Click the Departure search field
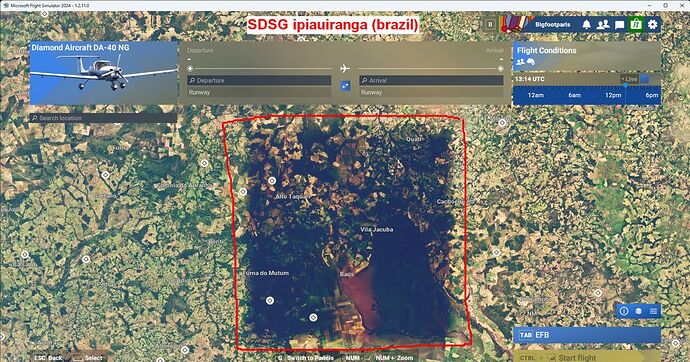This screenshot has height=362, width=690. tap(259, 80)
